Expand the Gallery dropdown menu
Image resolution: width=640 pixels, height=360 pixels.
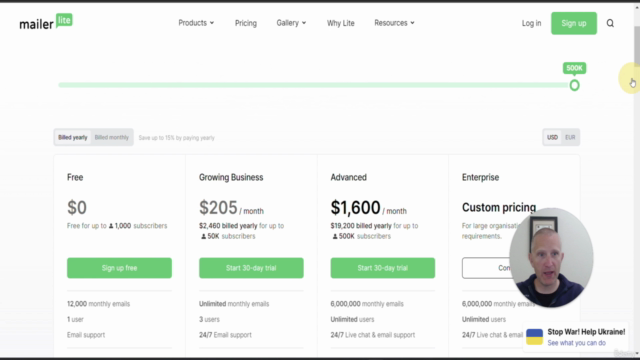point(291,23)
